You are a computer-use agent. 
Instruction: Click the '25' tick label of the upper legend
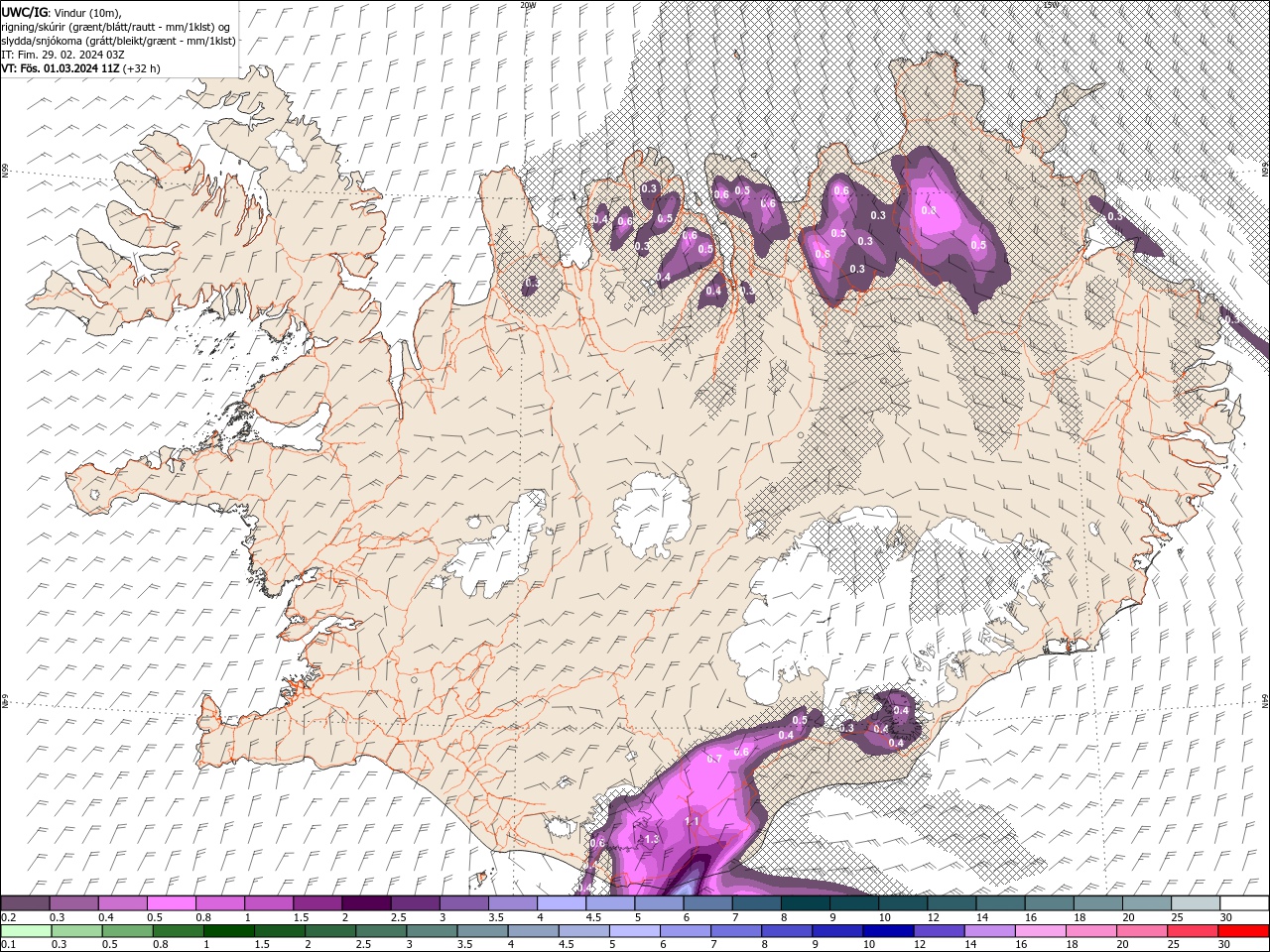pos(1177,917)
